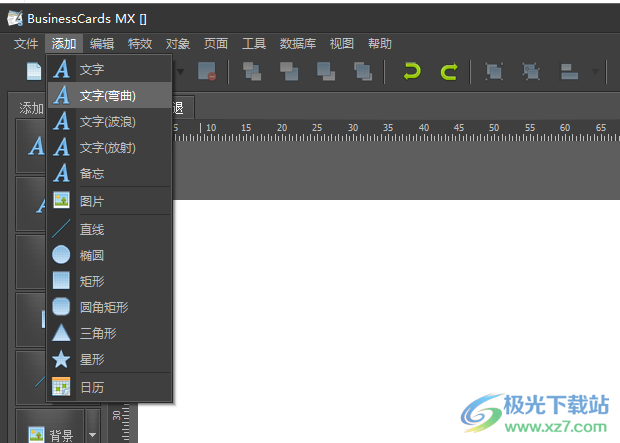Click the BusinessCards MX application icon

coord(15,18)
